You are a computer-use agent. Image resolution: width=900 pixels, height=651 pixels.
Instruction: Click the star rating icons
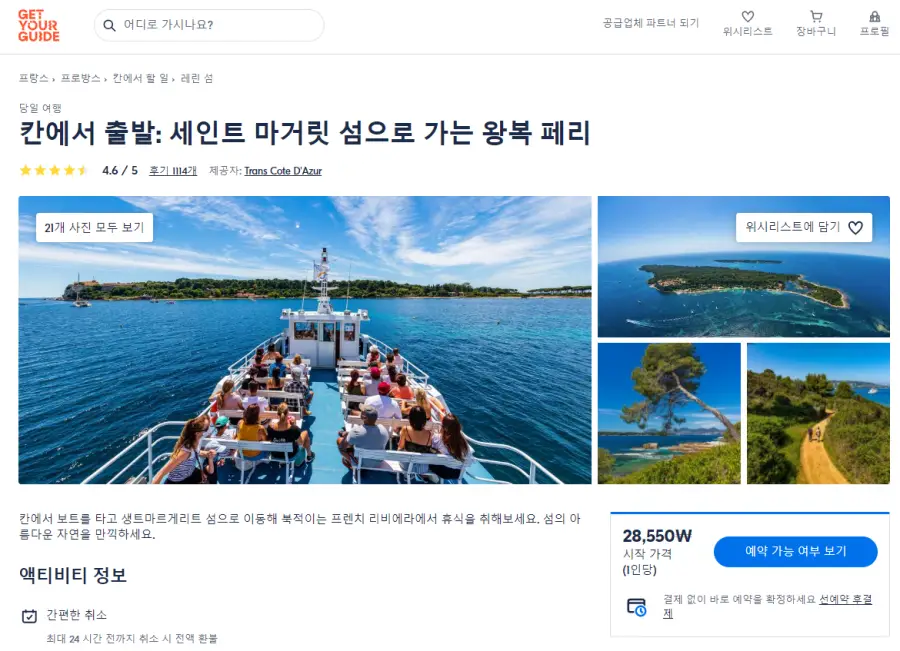click(53, 170)
